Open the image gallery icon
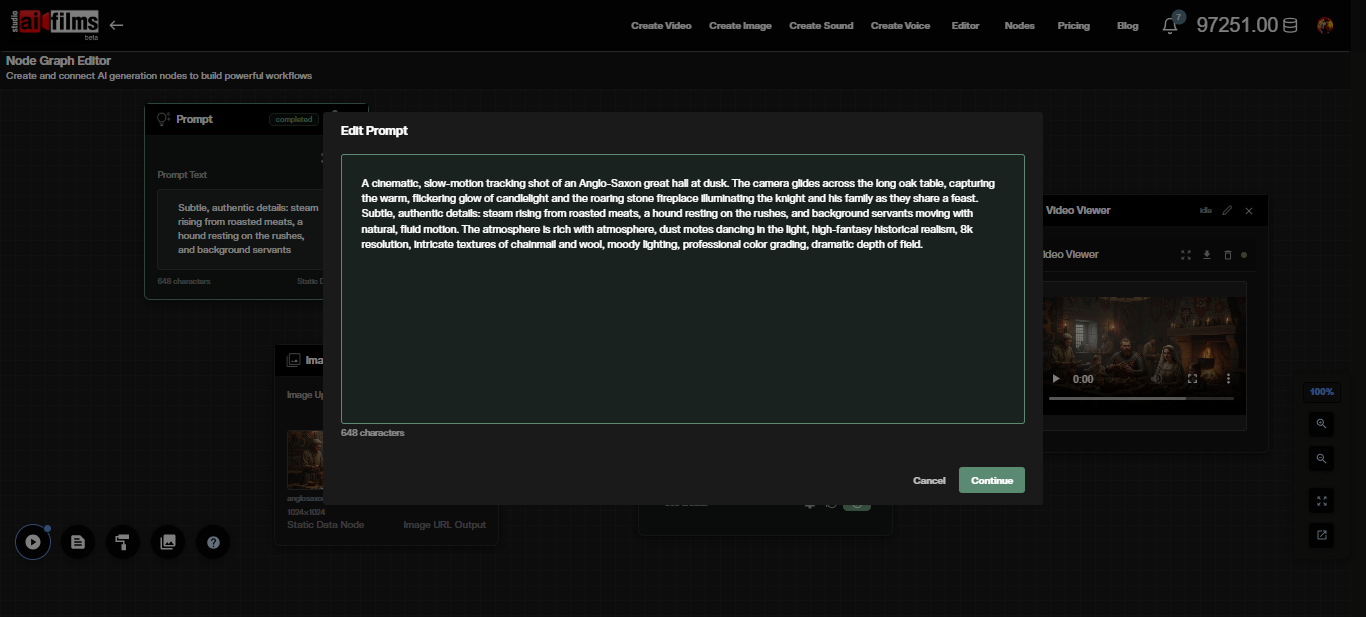This screenshot has width=1366, height=617. tap(168, 541)
